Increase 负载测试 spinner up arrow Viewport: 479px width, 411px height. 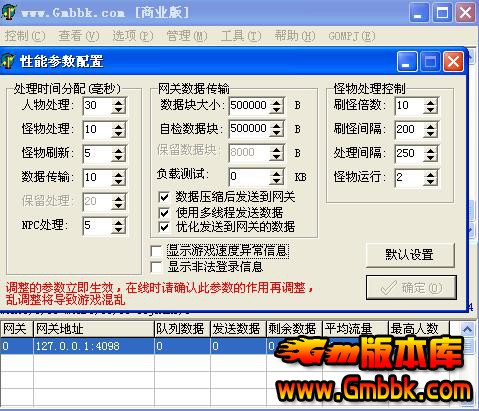(x=276, y=173)
